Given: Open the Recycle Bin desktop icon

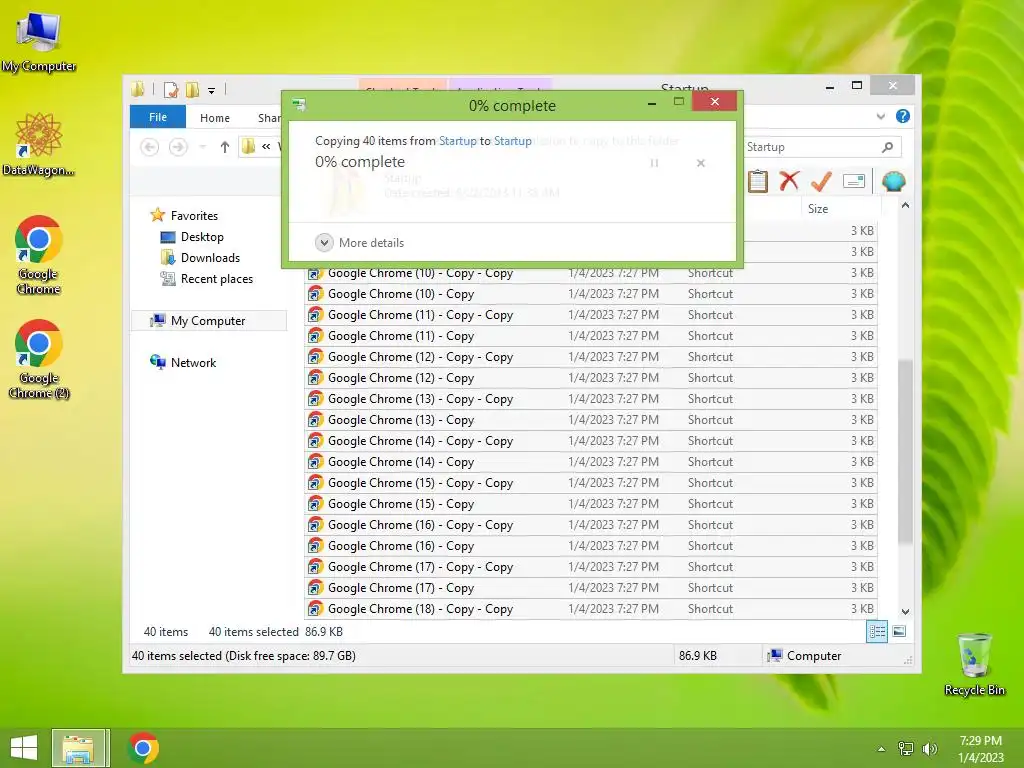Looking at the screenshot, I should coord(974,664).
